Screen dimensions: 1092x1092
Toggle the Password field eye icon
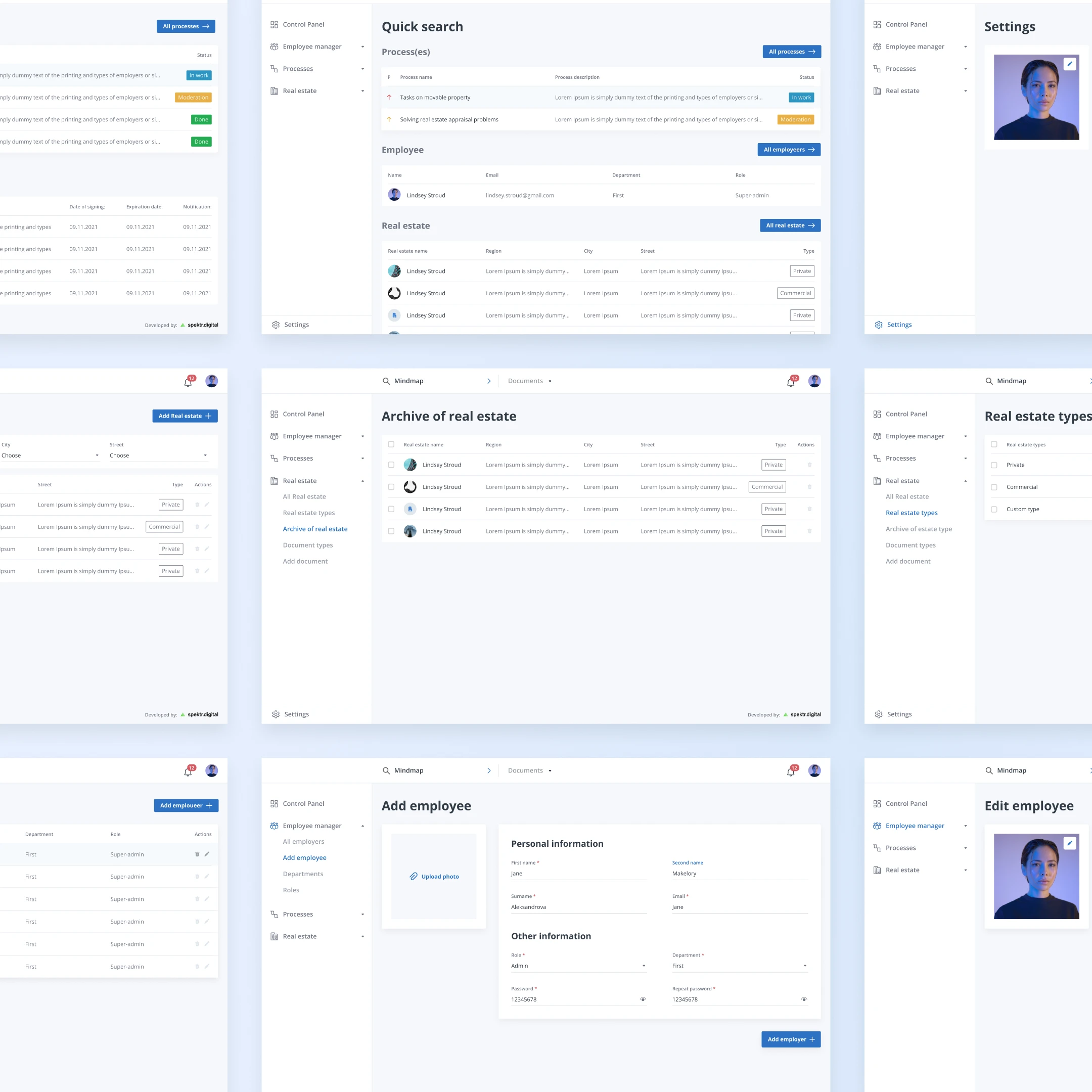(x=643, y=999)
